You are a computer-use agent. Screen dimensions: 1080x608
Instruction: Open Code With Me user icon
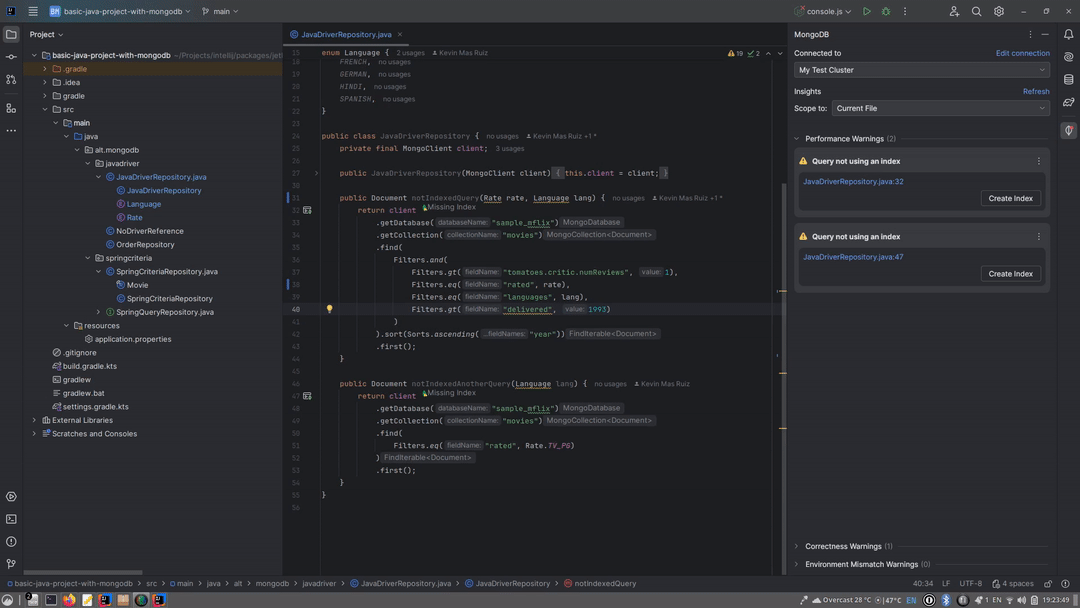pyautogui.click(x=954, y=11)
